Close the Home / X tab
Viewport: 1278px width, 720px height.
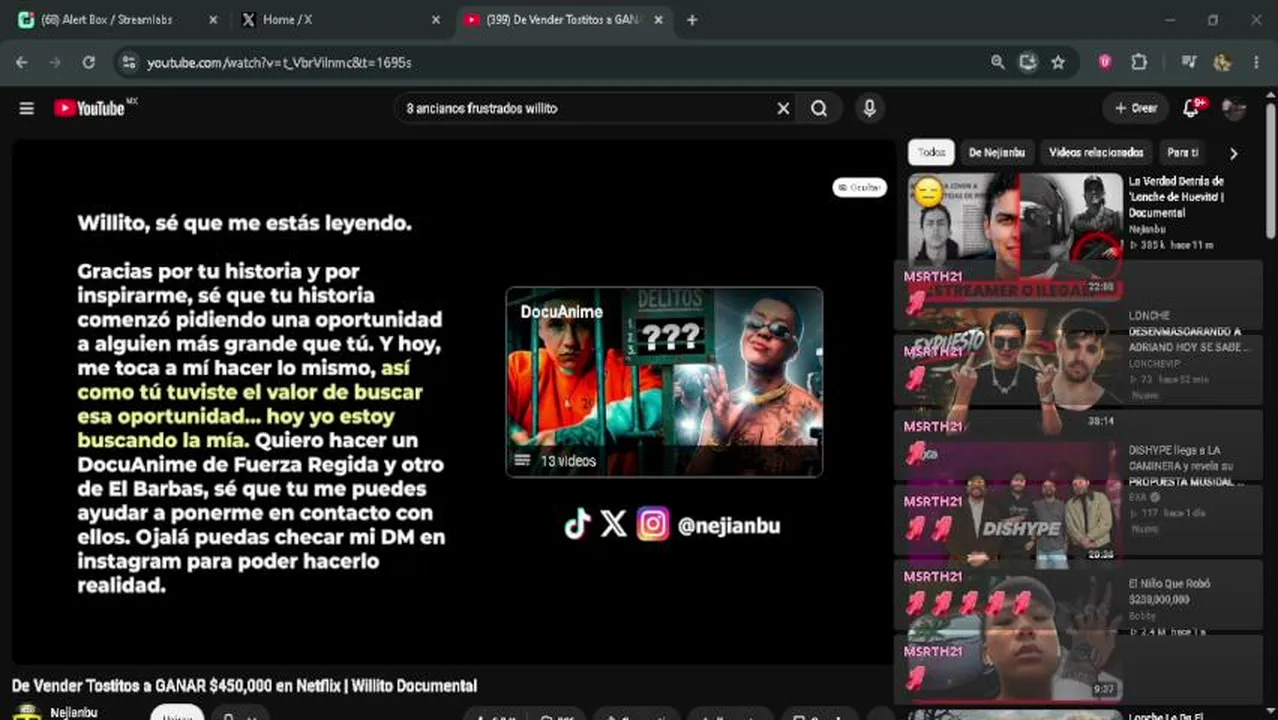click(435, 20)
